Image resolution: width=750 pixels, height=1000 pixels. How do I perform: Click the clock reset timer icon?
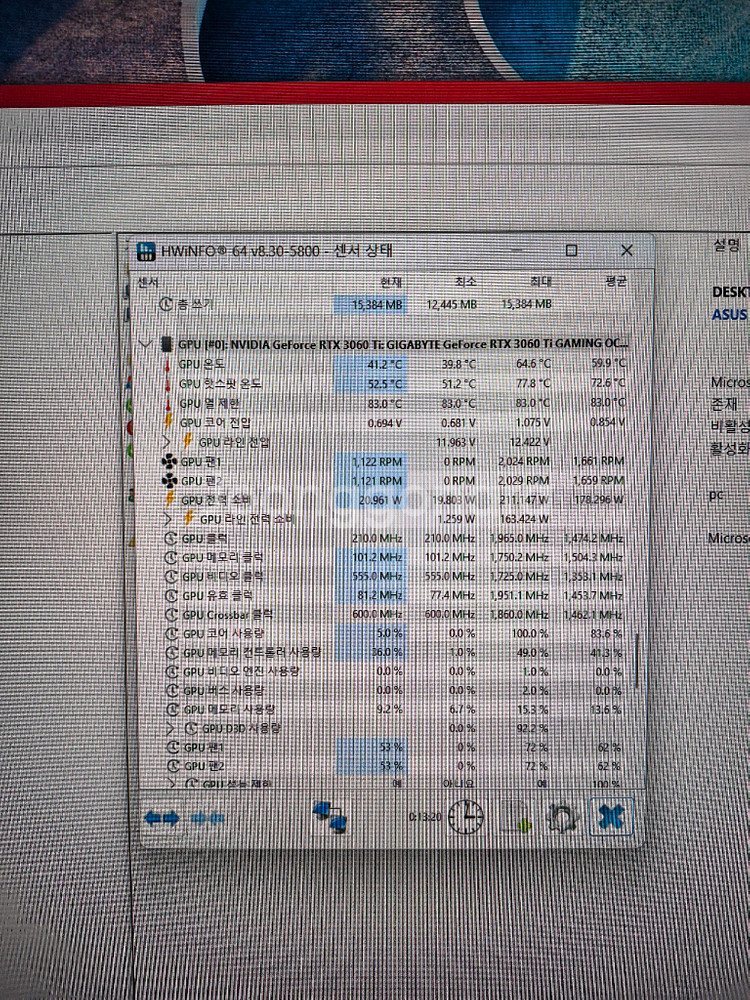click(466, 817)
